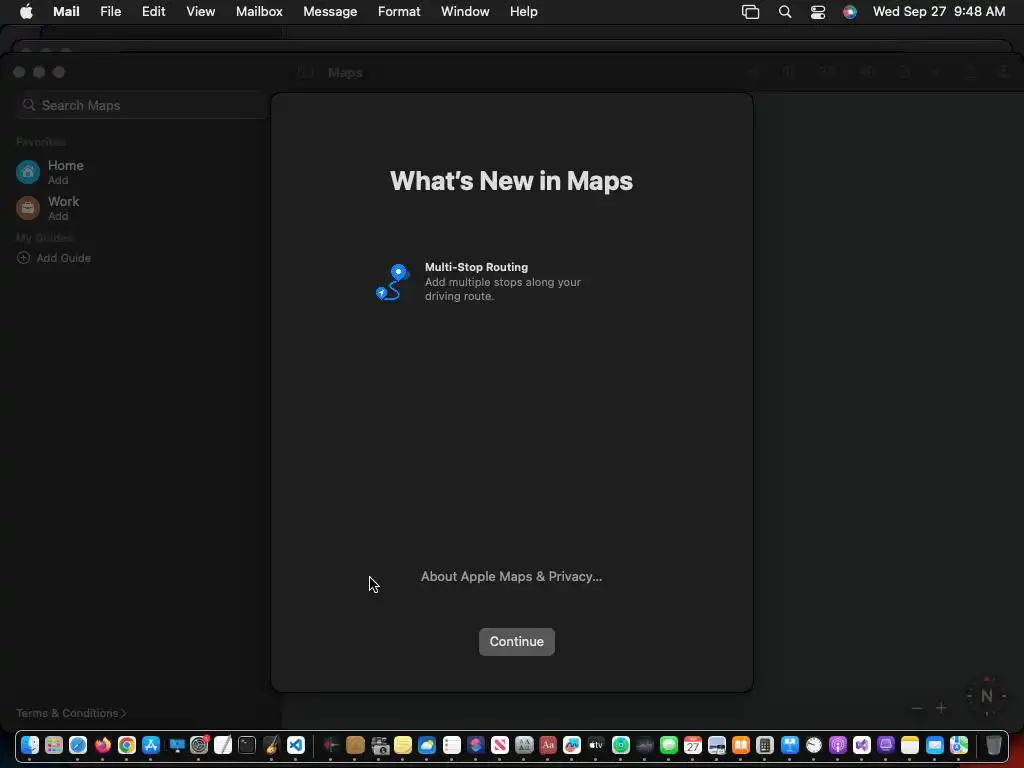The image size is (1024, 768).
Task: Open Terminal from the Dock
Action: tap(247, 745)
